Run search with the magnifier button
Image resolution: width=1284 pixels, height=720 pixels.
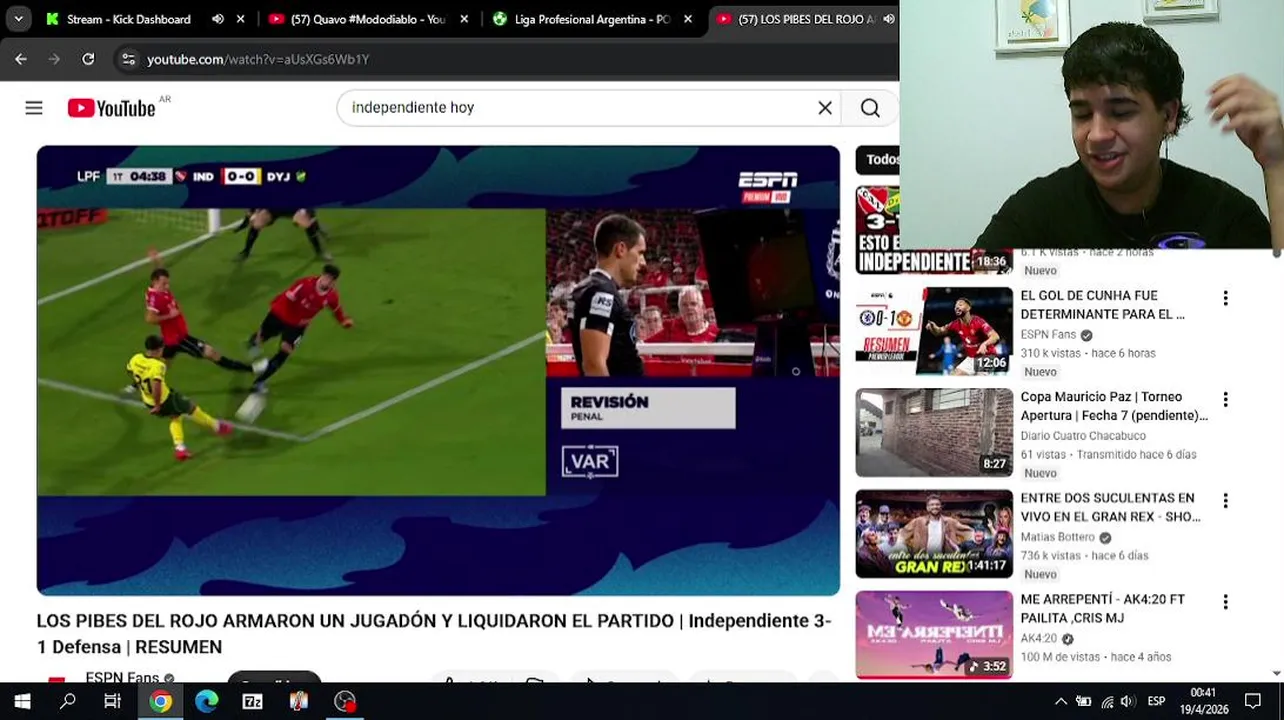[x=870, y=108]
